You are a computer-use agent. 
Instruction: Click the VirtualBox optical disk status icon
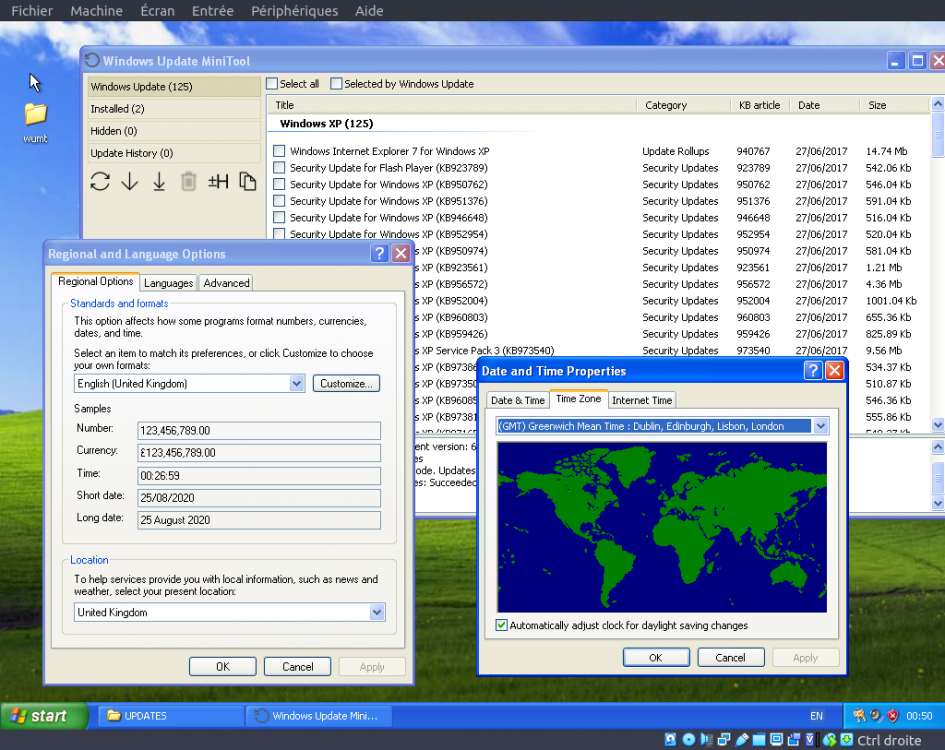(x=689, y=740)
